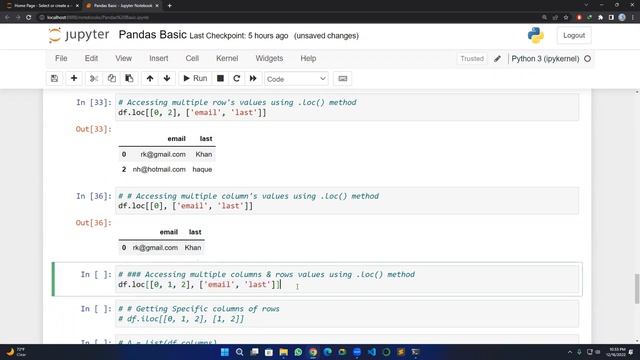The width and height of the screenshot is (640, 360).
Task: Copy selected cells icon
Action: (x=111, y=78)
